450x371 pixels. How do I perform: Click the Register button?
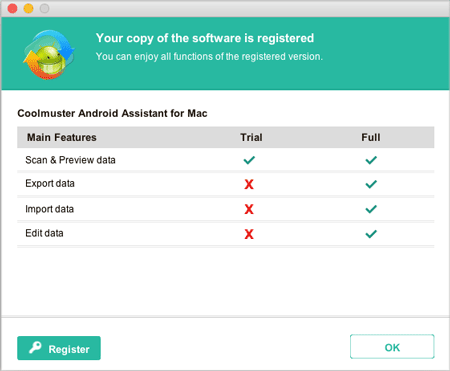59,348
